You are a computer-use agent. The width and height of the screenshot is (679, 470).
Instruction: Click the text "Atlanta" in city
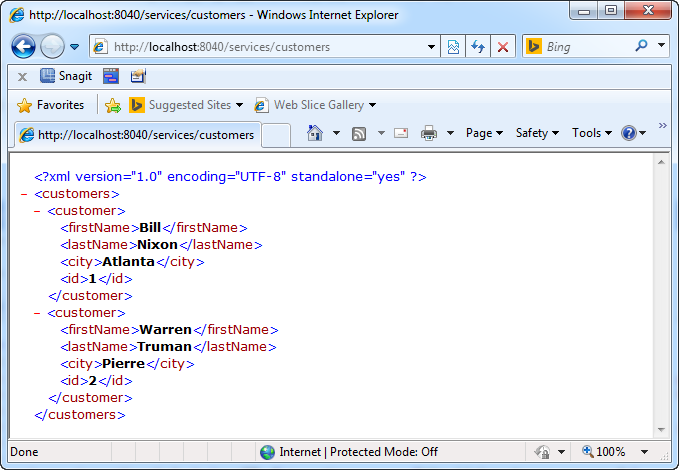(x=128, y=262)
